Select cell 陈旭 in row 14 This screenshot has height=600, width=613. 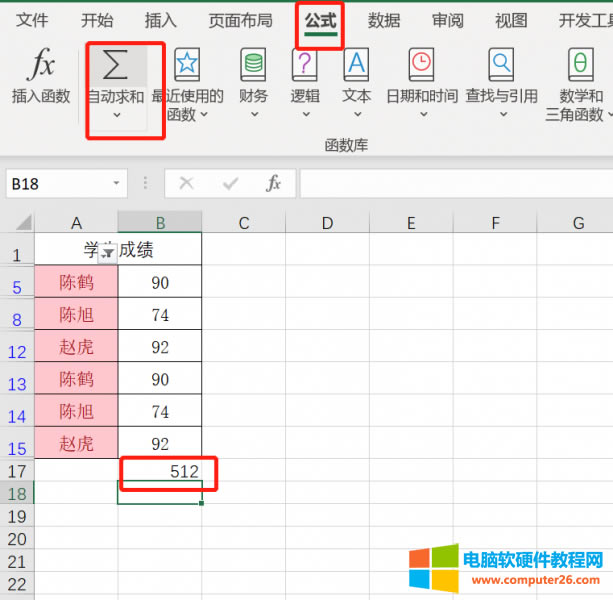(x=76, y=411)
